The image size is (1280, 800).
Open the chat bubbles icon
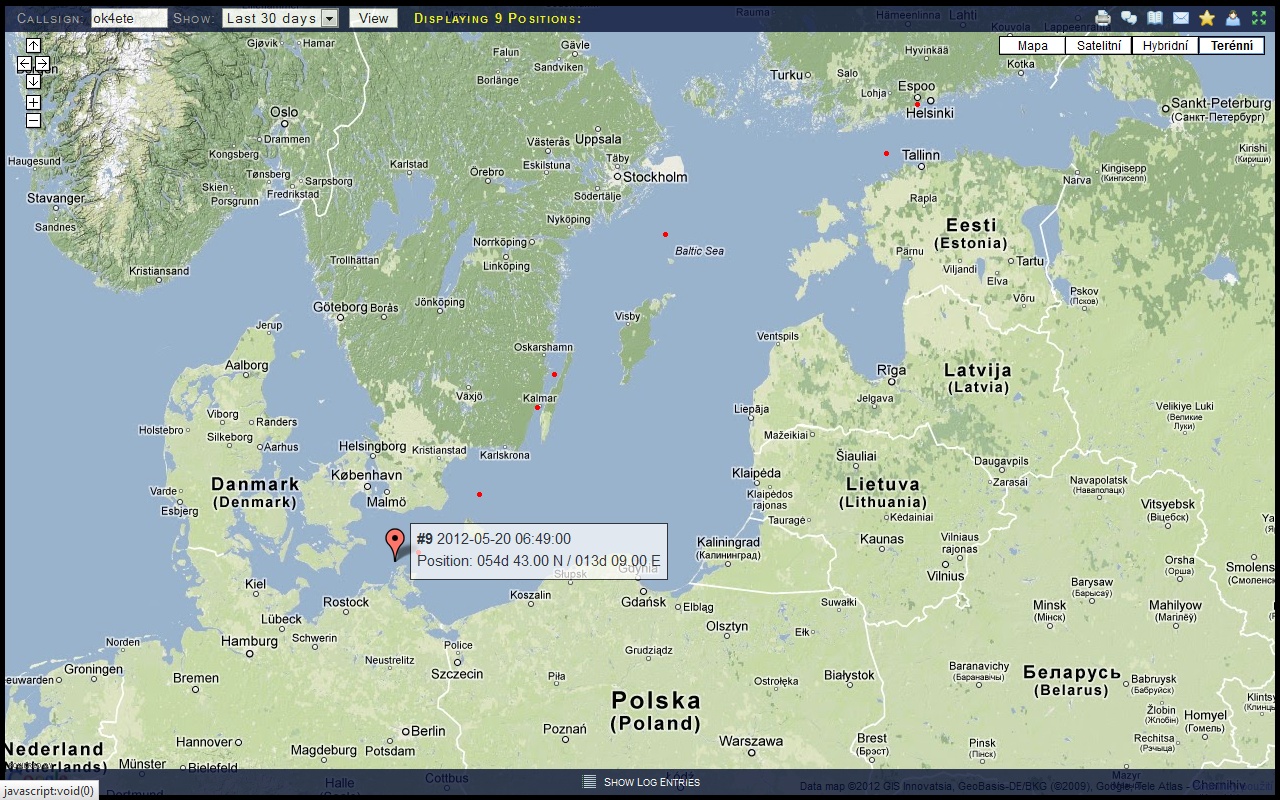tap(1129, 18)
